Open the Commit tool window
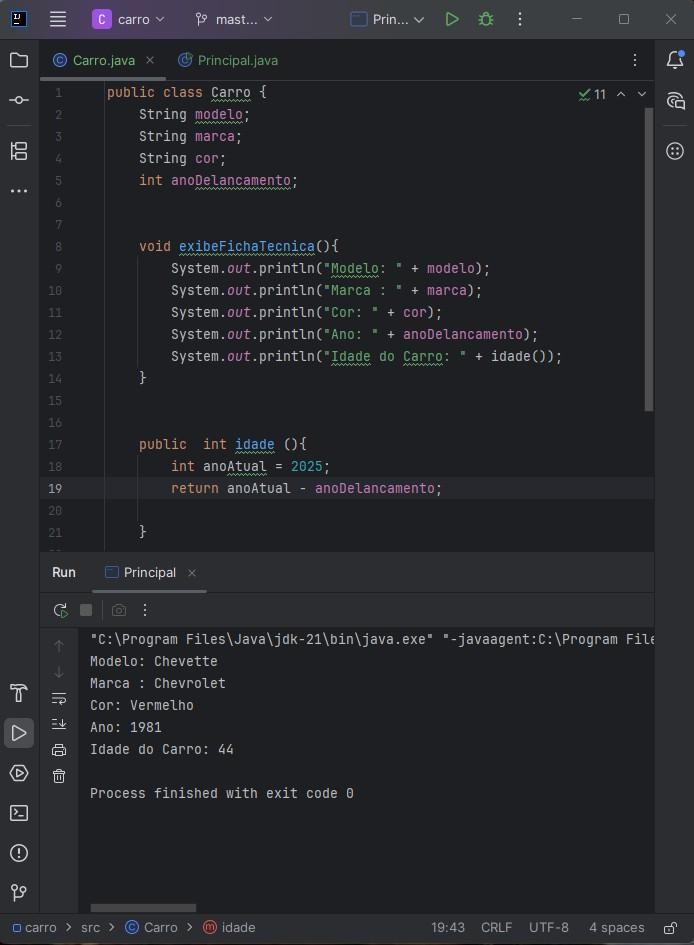The image size is (694, 945). click(19, 101)
